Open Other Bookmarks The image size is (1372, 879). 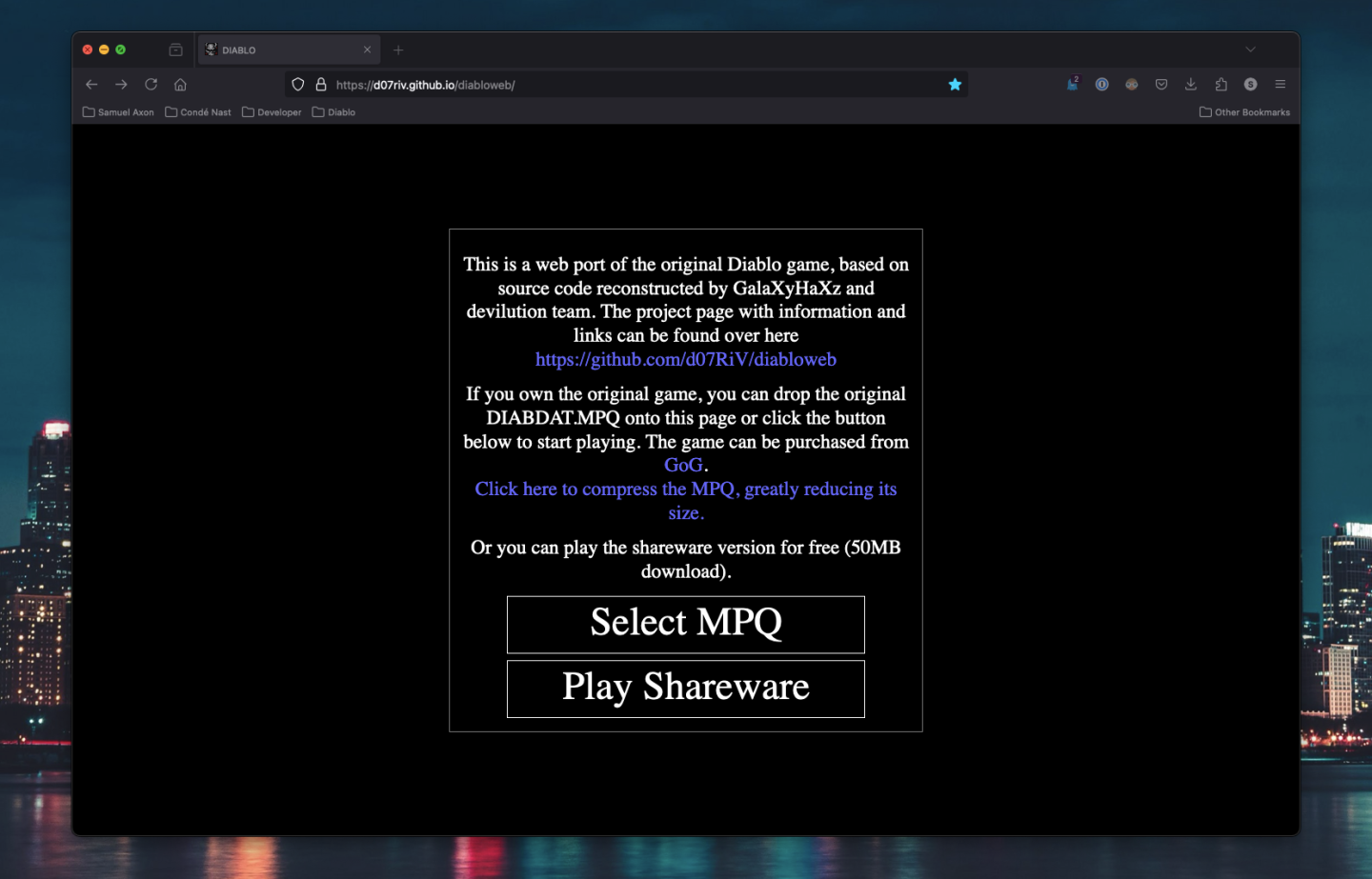click(x=1244, y=111)
